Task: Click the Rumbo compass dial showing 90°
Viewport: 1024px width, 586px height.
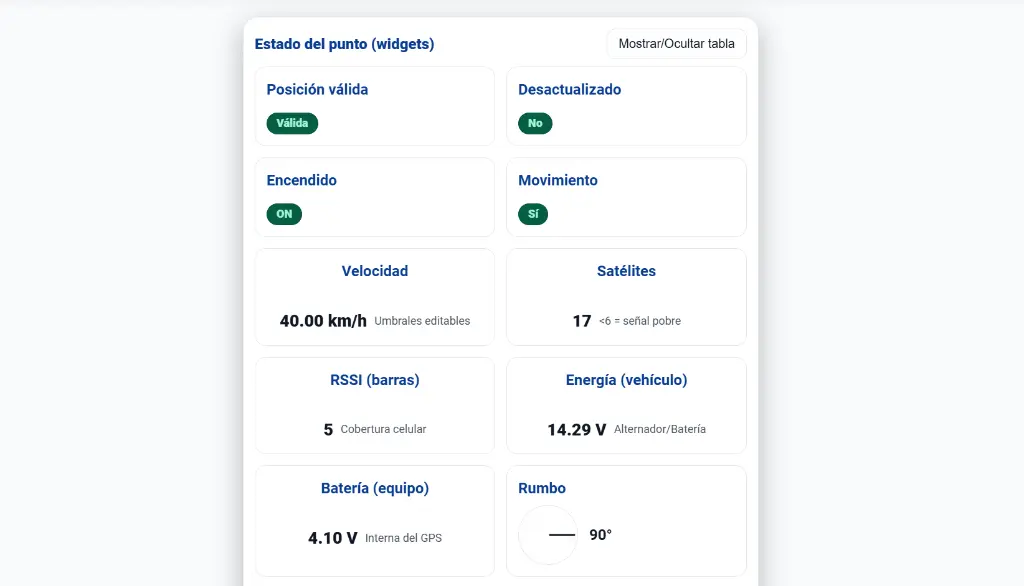Action: (x=548, y=535)
